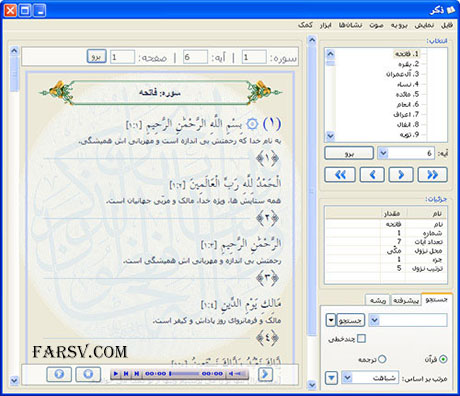Click the play button in audio player

[116, 374]
